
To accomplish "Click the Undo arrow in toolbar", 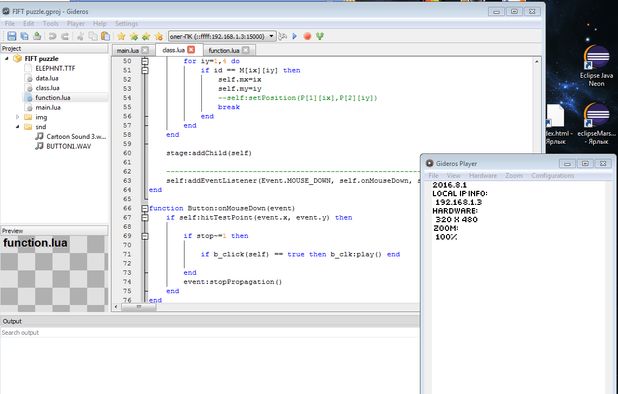I will (x=52, y=36).
